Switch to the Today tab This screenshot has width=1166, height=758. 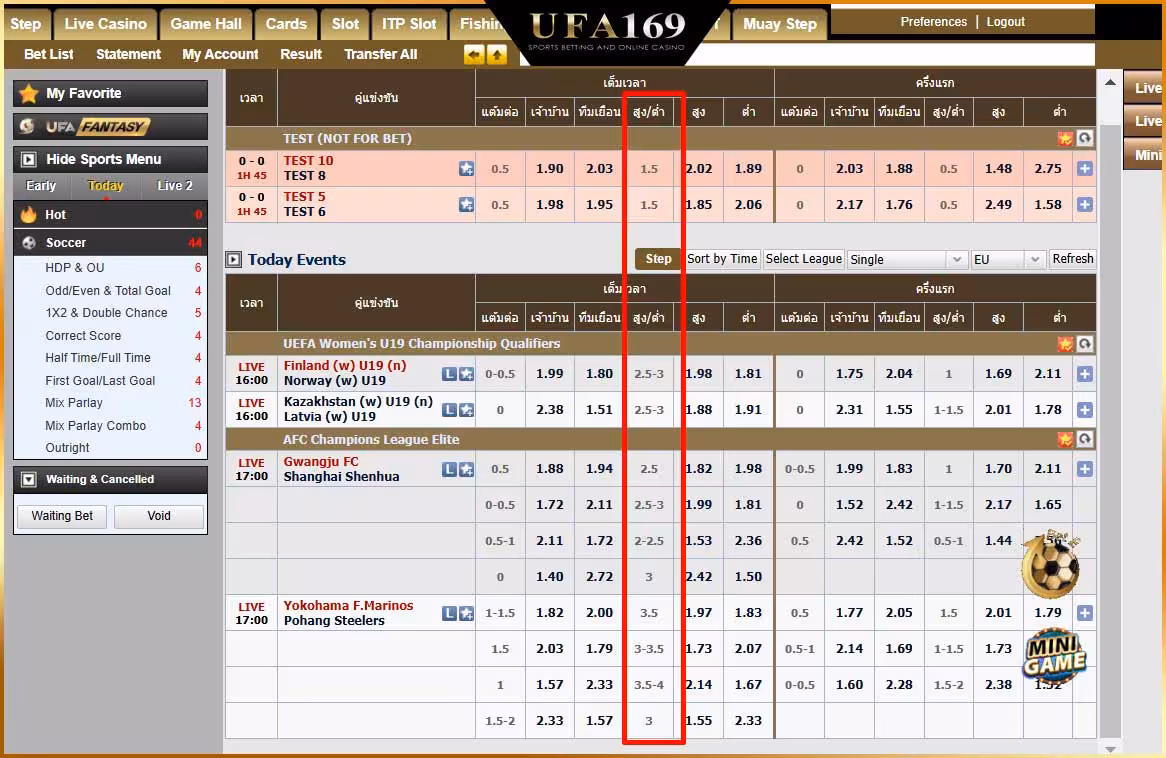pos(104,185)
